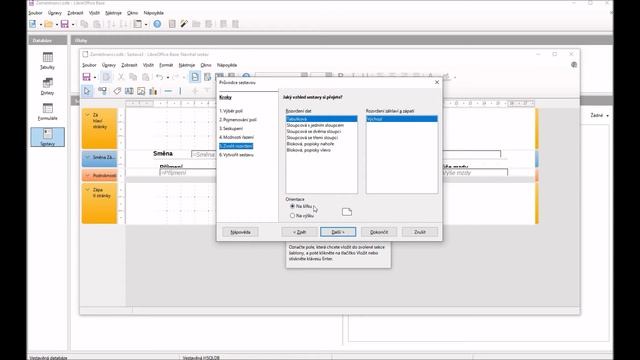The image size is (640, 360).
Task: Click Další > button in wizard
Action: 338,232
